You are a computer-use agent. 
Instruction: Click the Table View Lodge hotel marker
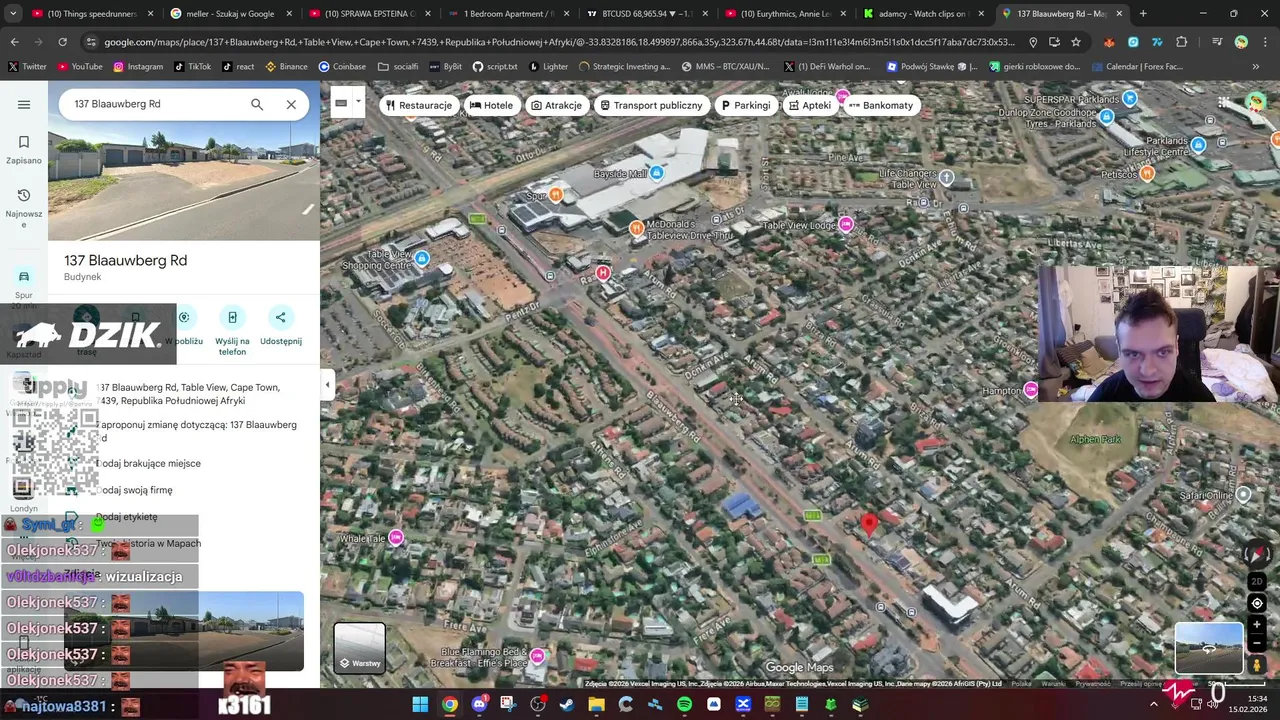(x=846, y=225)
